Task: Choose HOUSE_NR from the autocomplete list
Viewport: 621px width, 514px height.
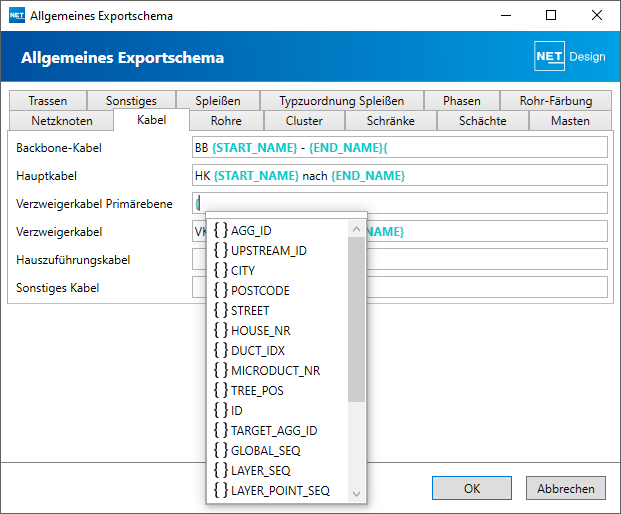Action: 261,330
